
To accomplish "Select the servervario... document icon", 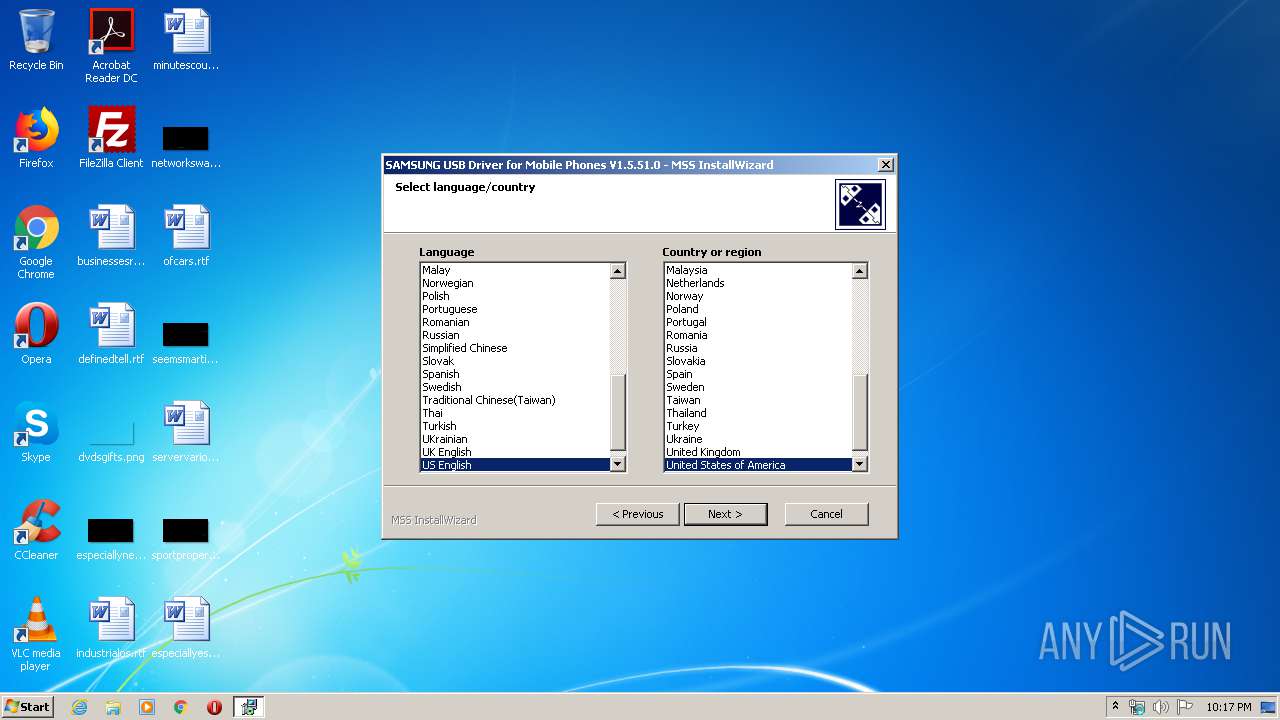I will click(x=186, y=432).
